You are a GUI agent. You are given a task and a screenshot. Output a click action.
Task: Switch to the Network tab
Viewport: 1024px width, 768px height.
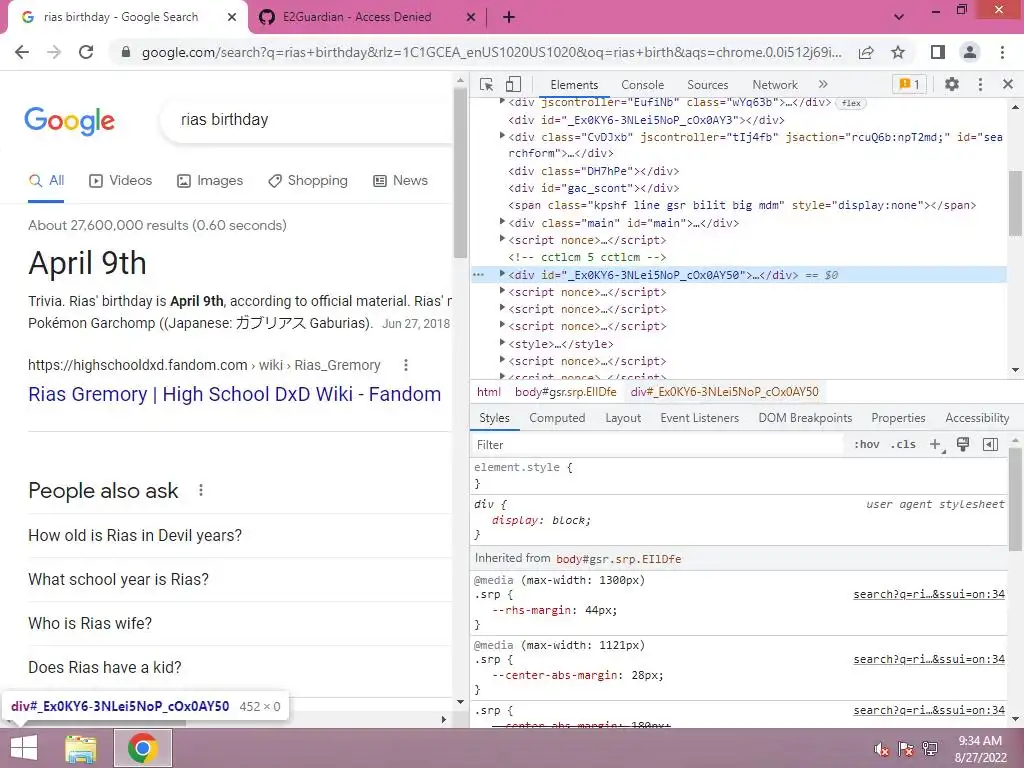tap(775, 85)
